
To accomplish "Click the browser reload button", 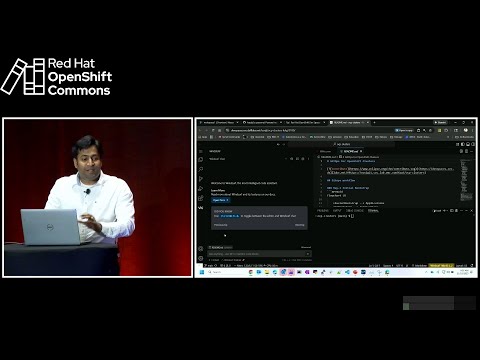I will point(213,130).
